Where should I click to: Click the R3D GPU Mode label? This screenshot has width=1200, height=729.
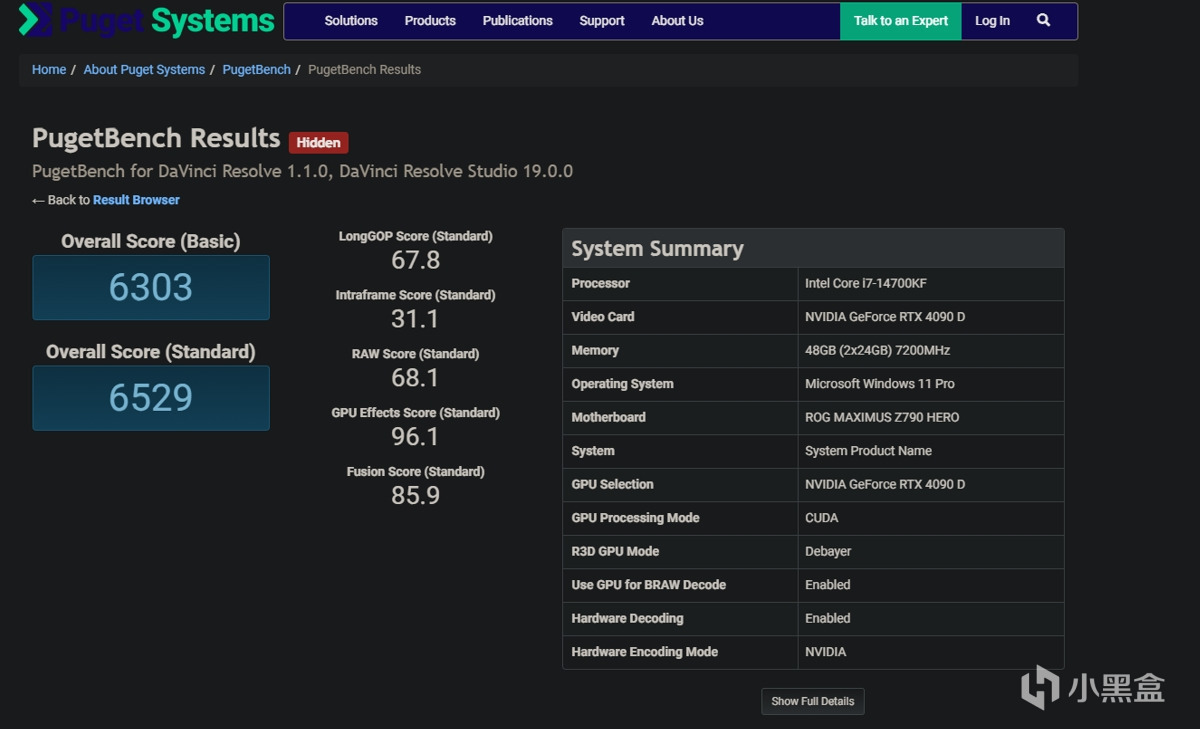click(x=615, y=552)
